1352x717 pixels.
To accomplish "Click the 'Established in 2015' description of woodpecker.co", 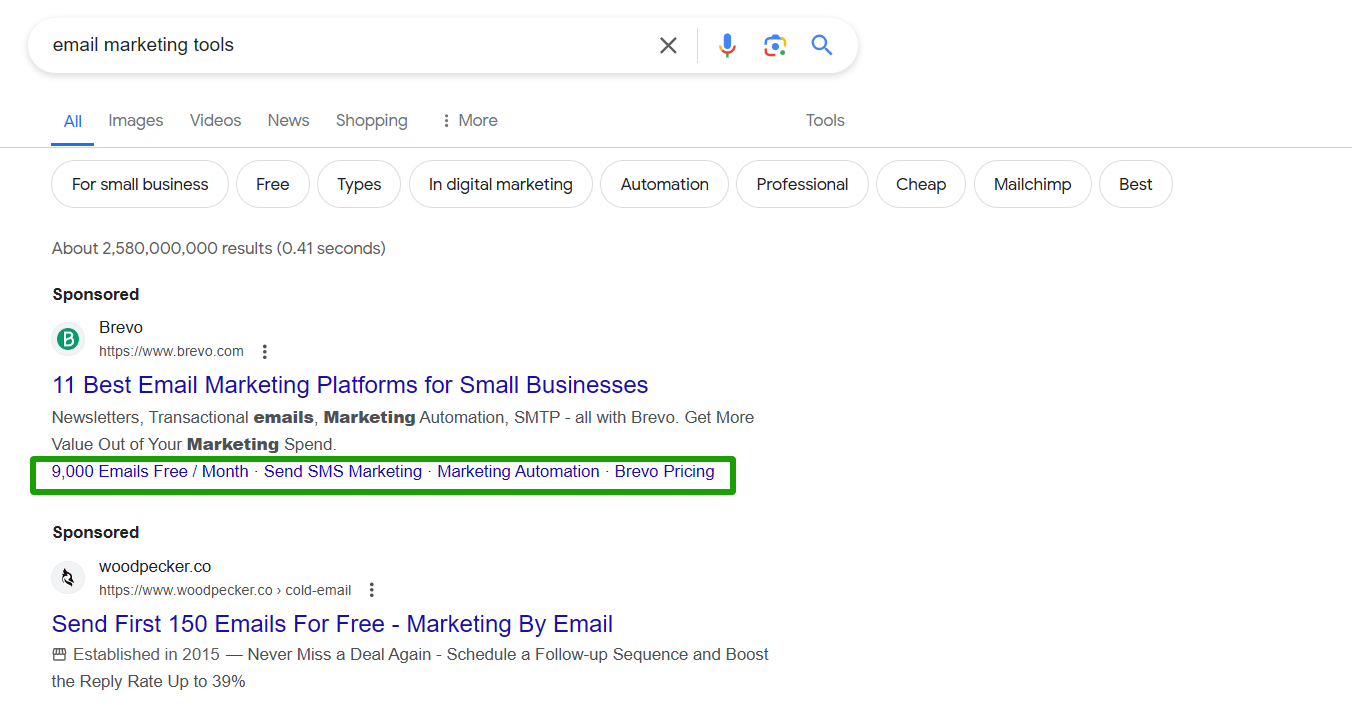I will [410, 668].
